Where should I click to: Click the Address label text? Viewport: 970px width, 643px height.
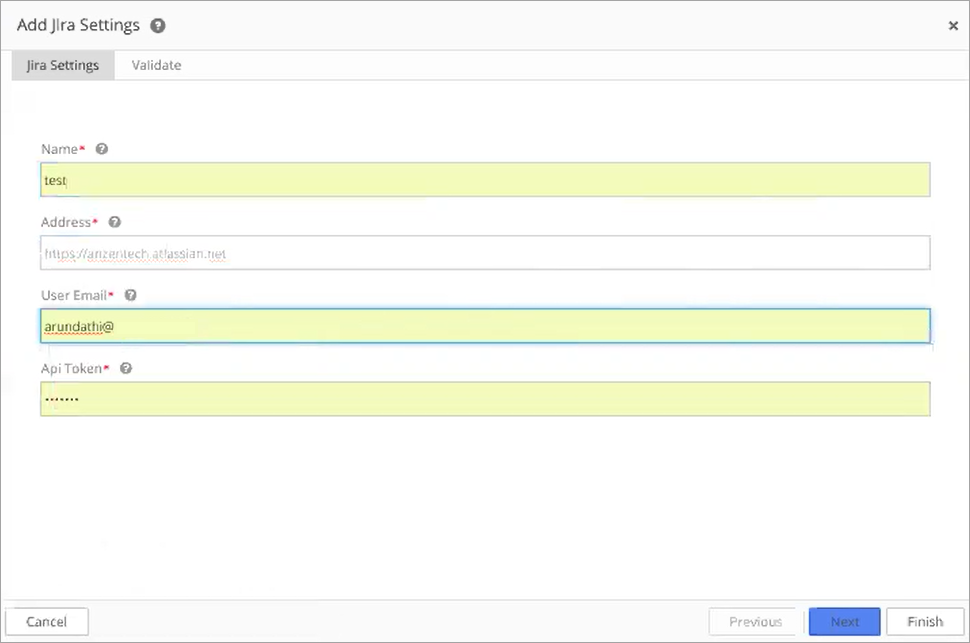point(66,222)
